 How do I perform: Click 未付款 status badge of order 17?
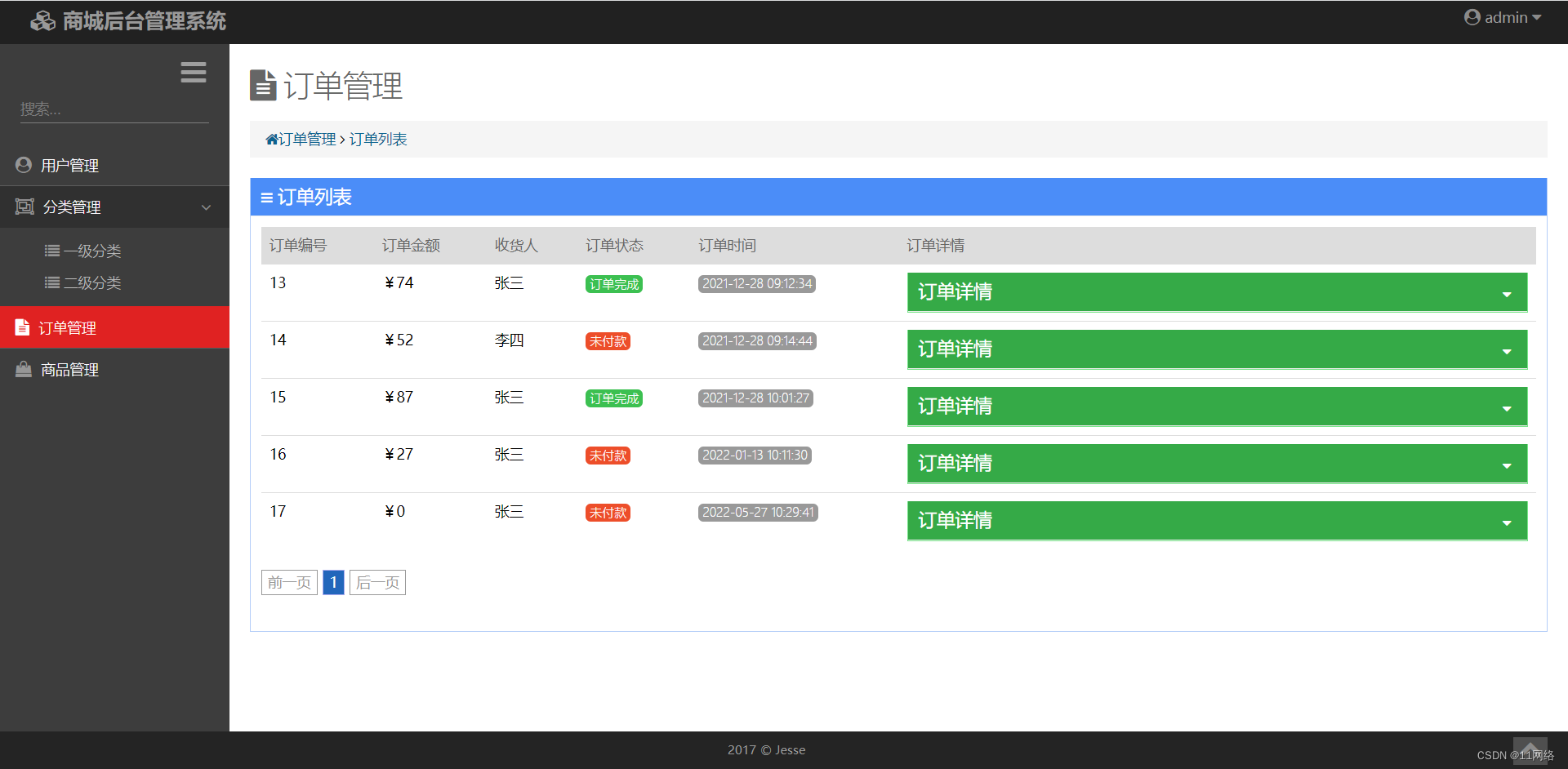(608, 513)
